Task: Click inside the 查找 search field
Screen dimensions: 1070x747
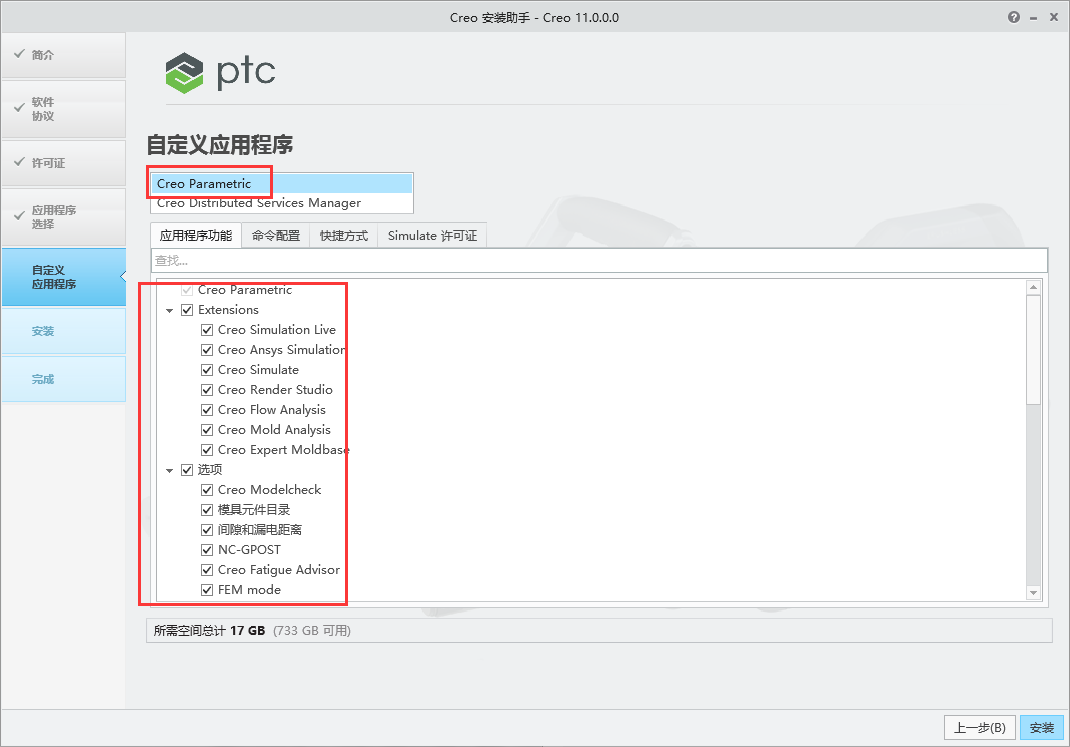Action: pos(400,260)
